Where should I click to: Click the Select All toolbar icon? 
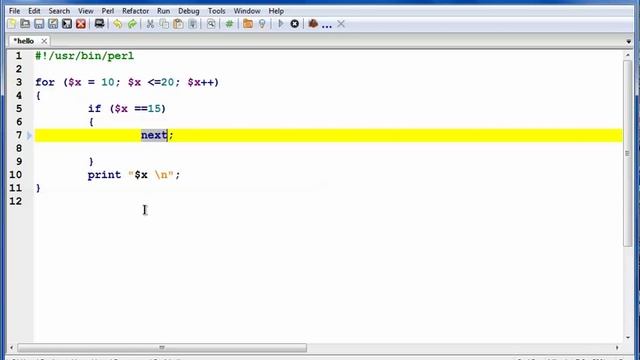(x=192, y=24)
